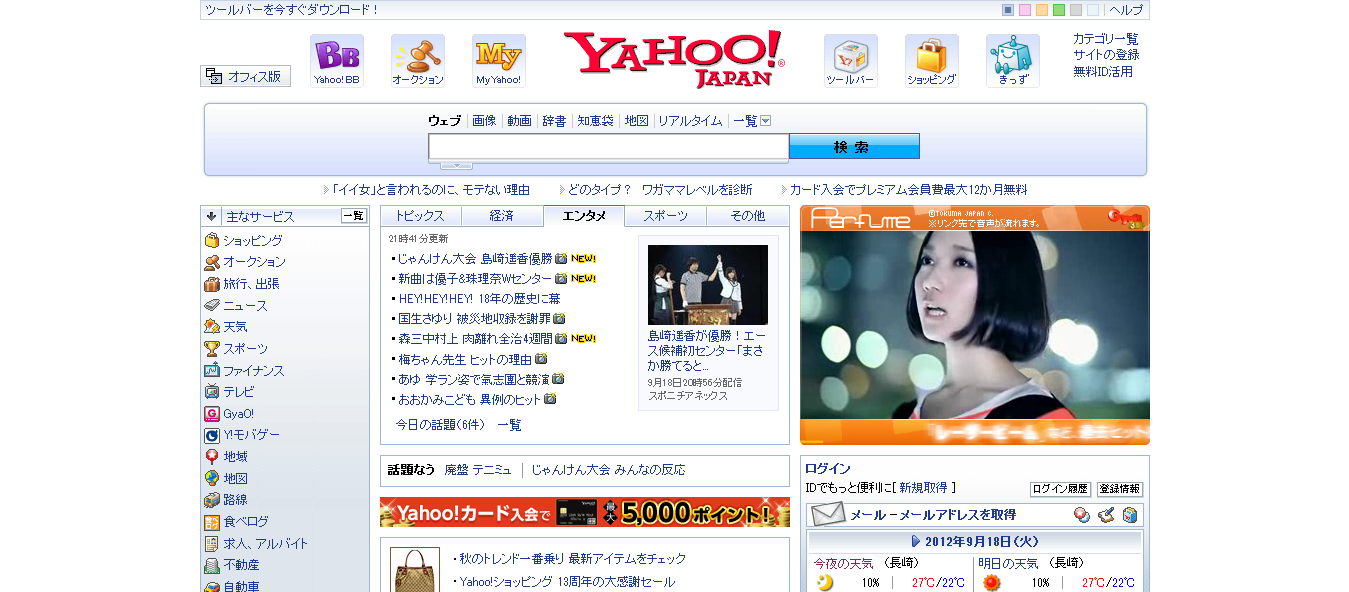Open the ショッピング bag icon at top
Image resolution: width=1349 pixels, height=592 pixels.
[x=932, y=61]
